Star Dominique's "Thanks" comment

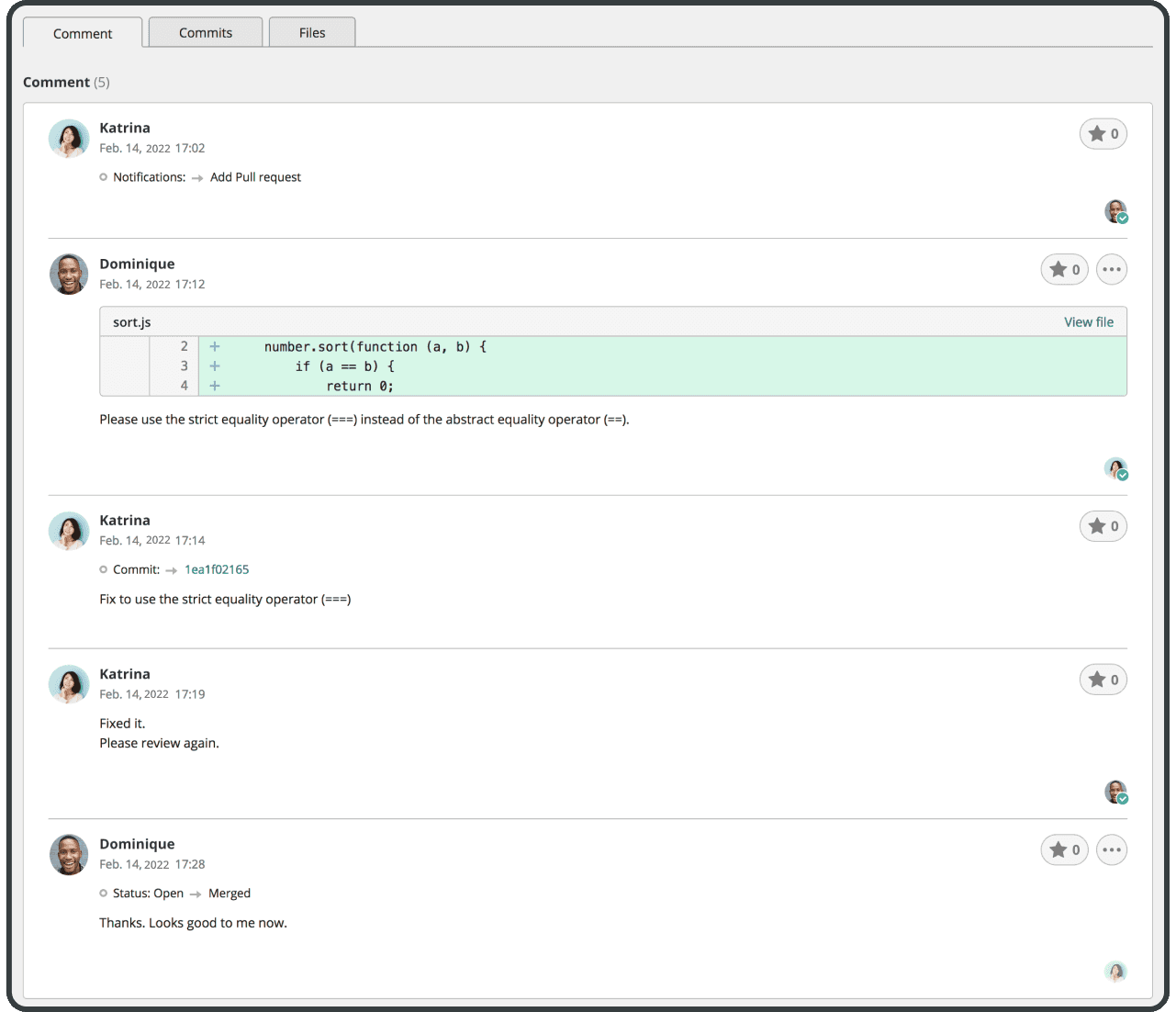pos(1064,849)
